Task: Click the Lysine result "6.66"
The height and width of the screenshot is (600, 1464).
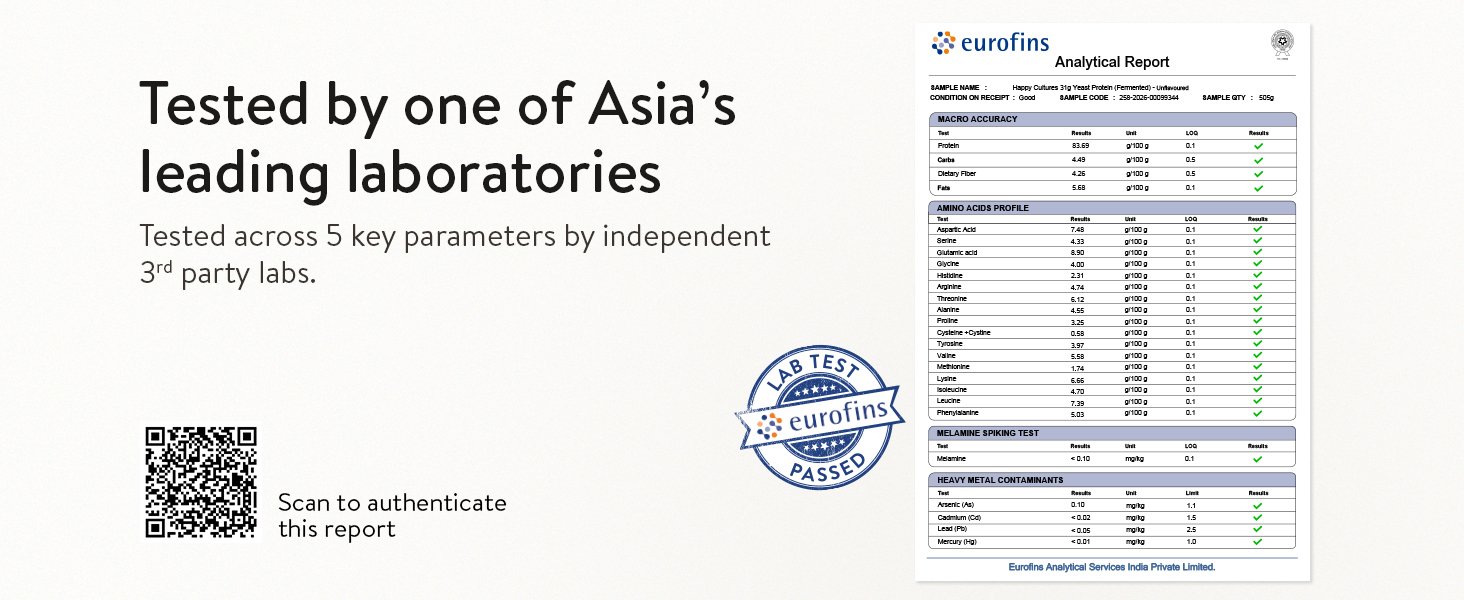Action: tap(1078, 379)
